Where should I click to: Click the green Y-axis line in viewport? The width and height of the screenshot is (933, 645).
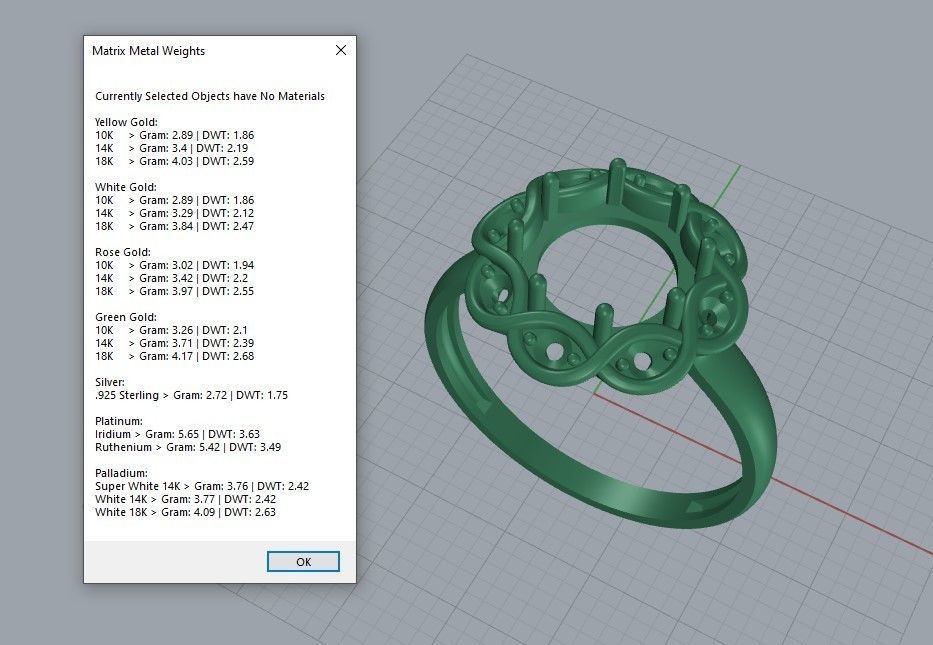point(729,186)
